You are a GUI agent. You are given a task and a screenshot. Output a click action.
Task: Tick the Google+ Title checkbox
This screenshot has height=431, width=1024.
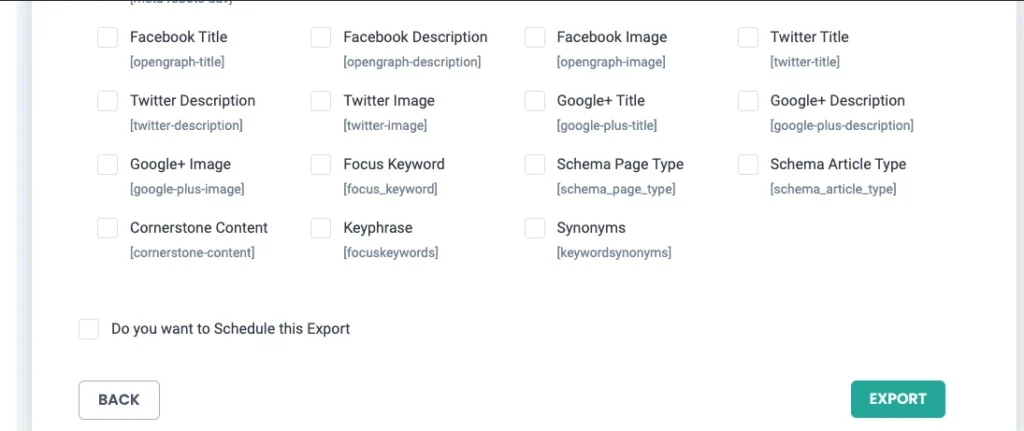click(535, 101)
